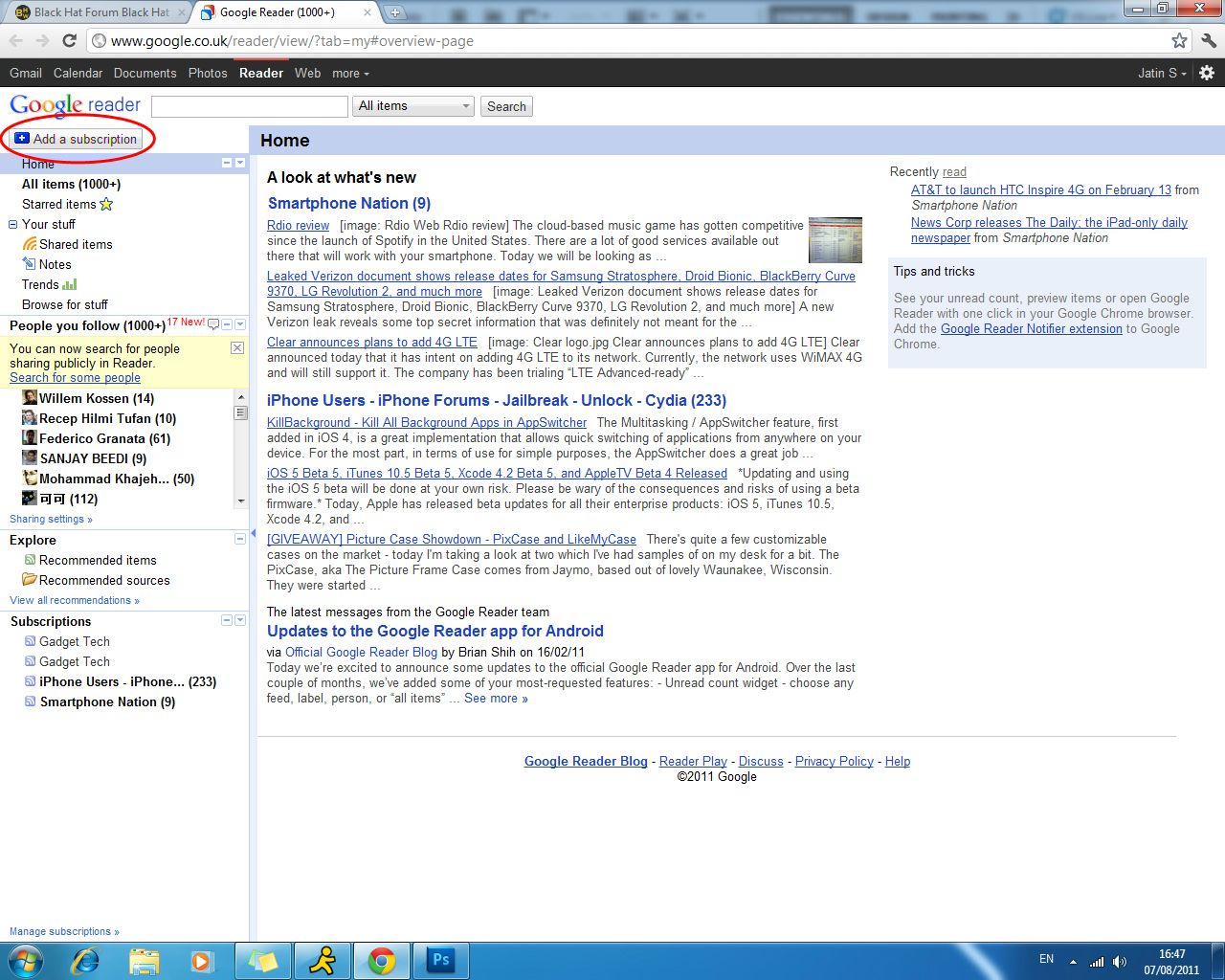The width and height of the screenshot is (1225, 980).
Task: Click the people list scroll-down arrow
Action: [240, 501]
